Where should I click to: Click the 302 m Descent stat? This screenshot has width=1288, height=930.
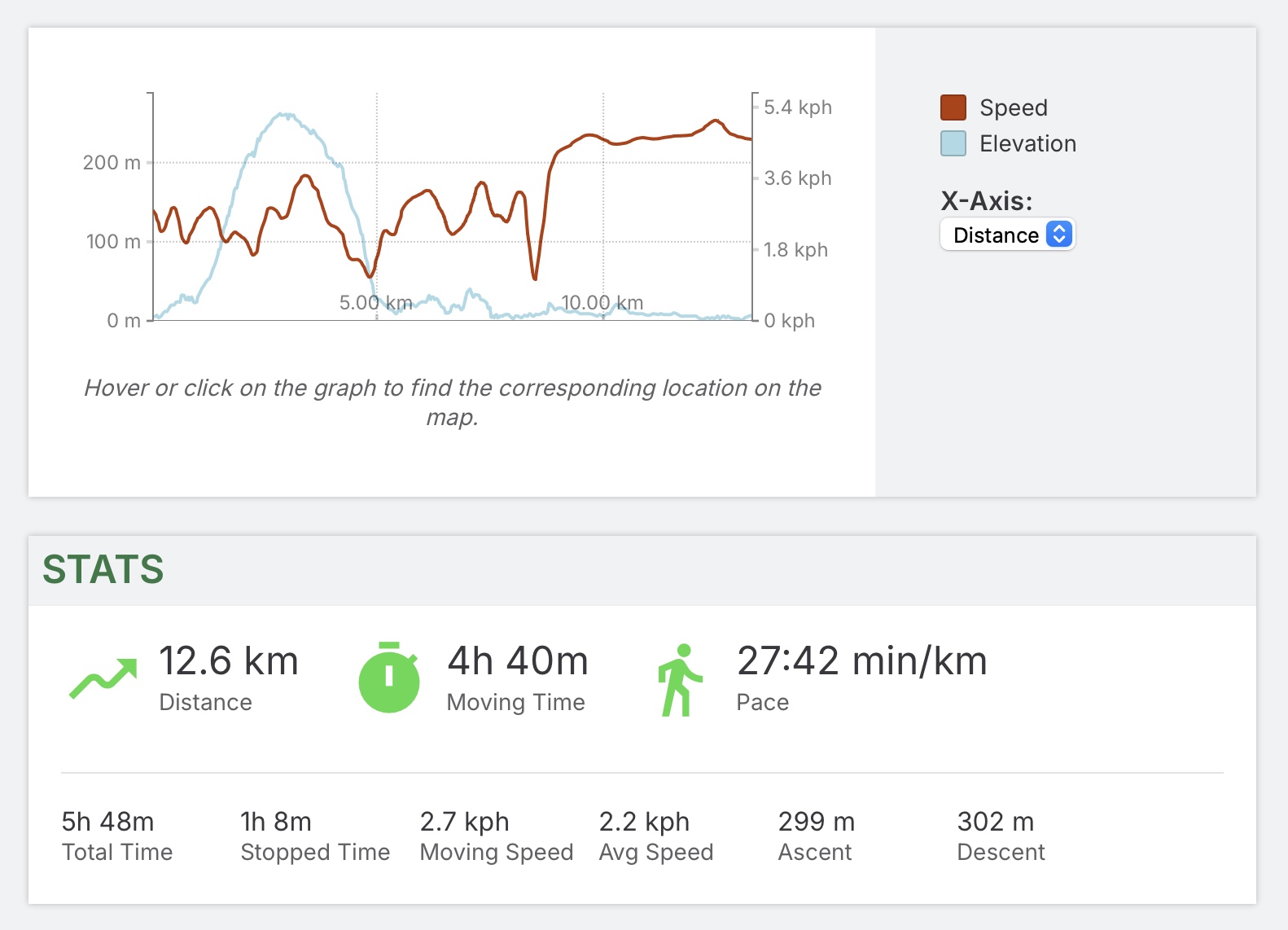click(995, 822)
